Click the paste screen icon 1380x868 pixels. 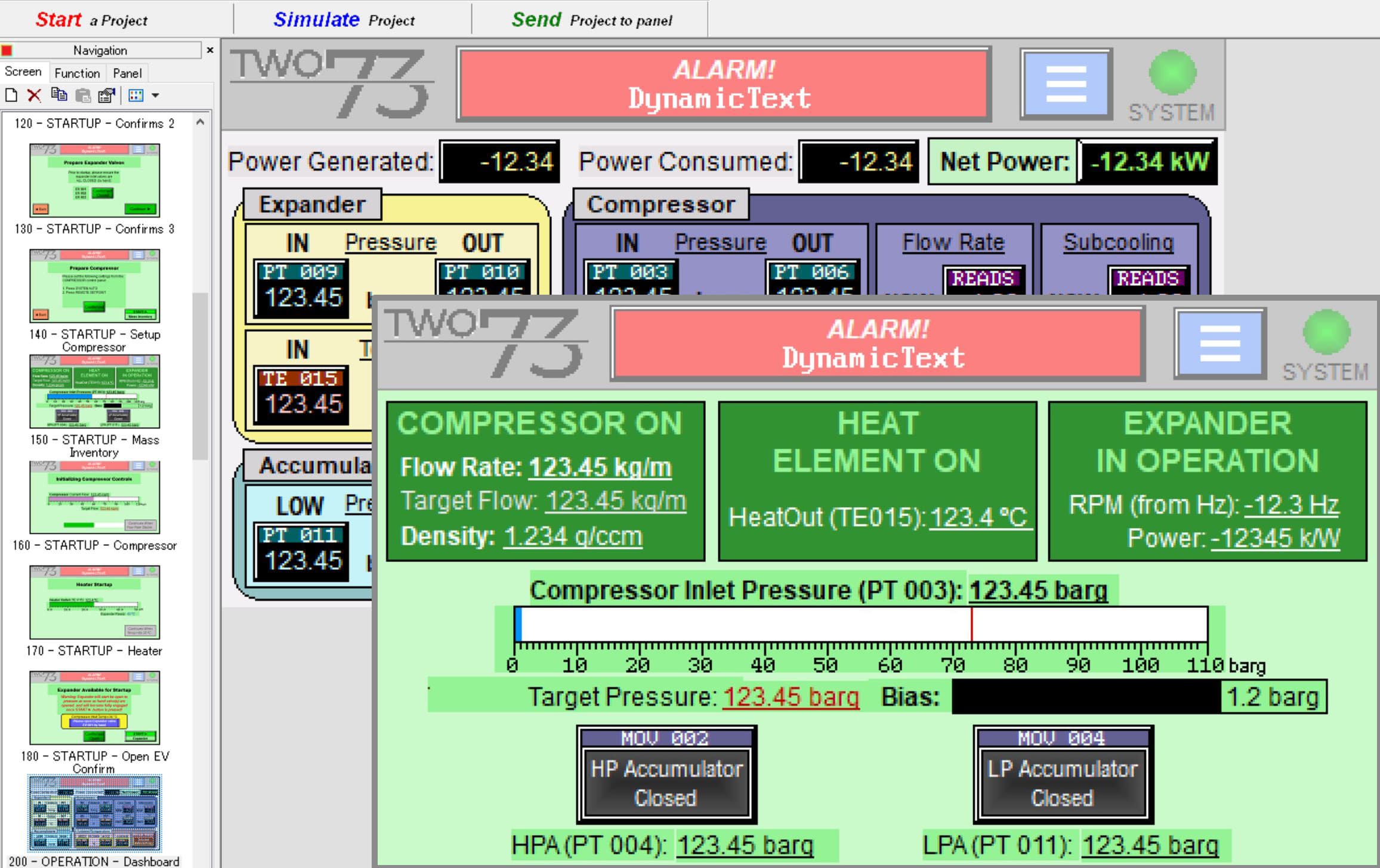(83, 95)
